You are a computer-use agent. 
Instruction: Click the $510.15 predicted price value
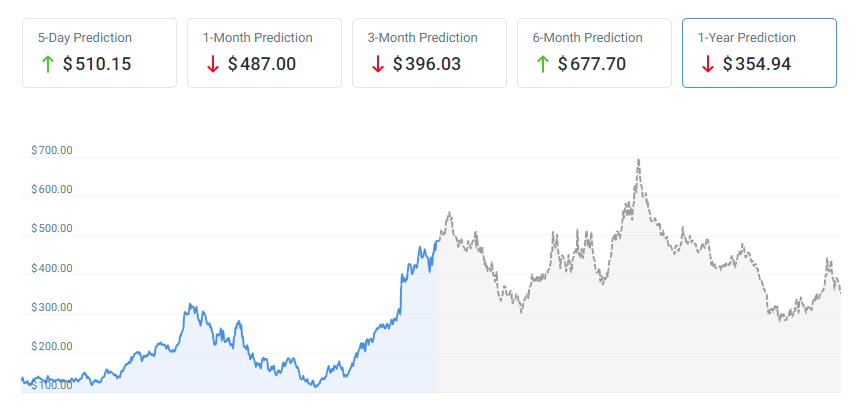click(x=97, y=64)
